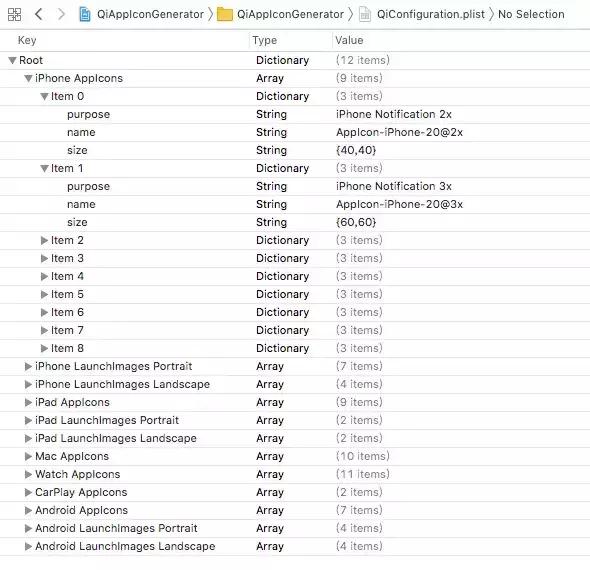Click Dictionary type of Root row
The image size is (590, 570).
[x=283, y=60]
